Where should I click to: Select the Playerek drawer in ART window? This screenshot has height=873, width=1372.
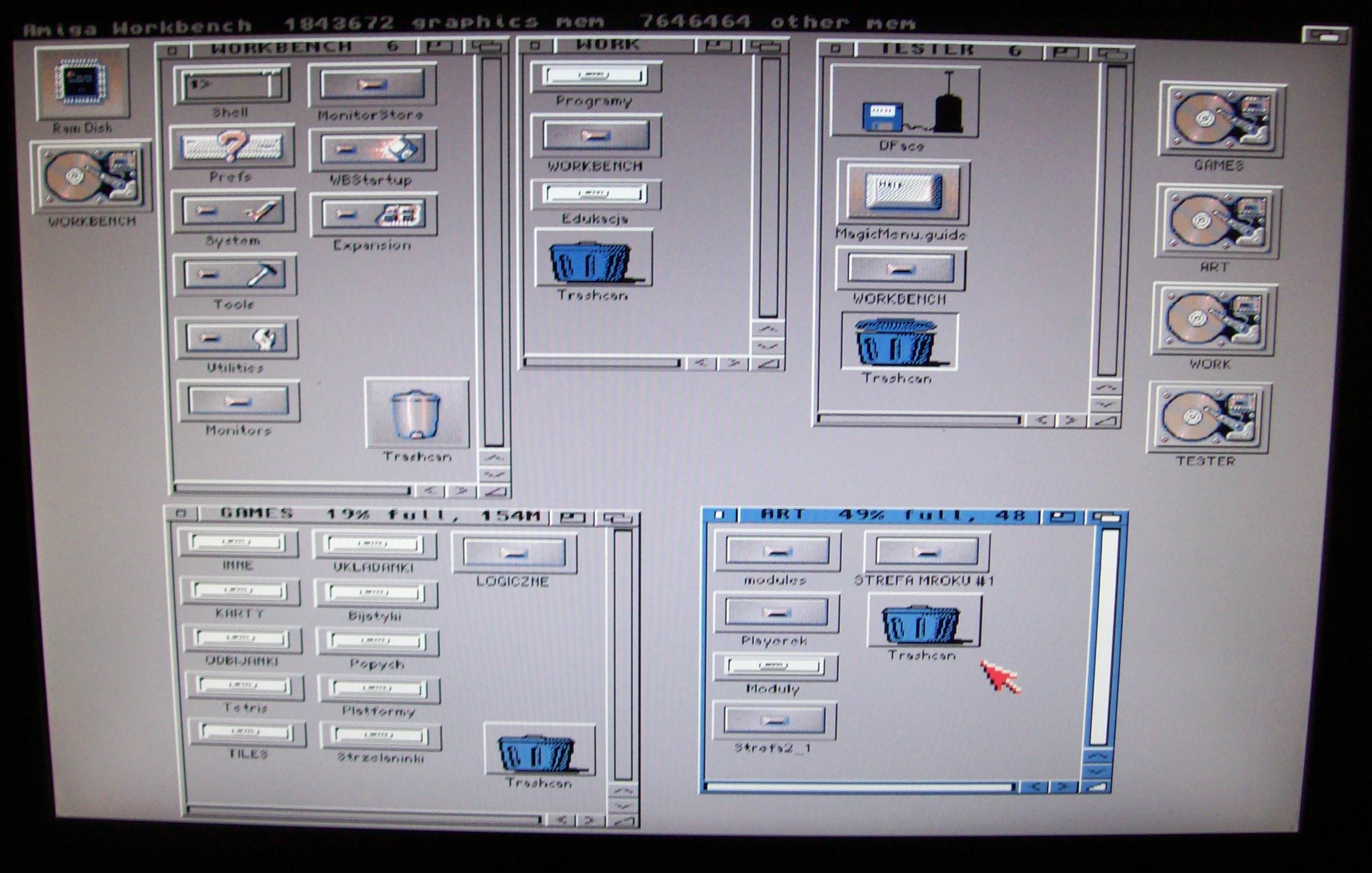click(776, 613)
